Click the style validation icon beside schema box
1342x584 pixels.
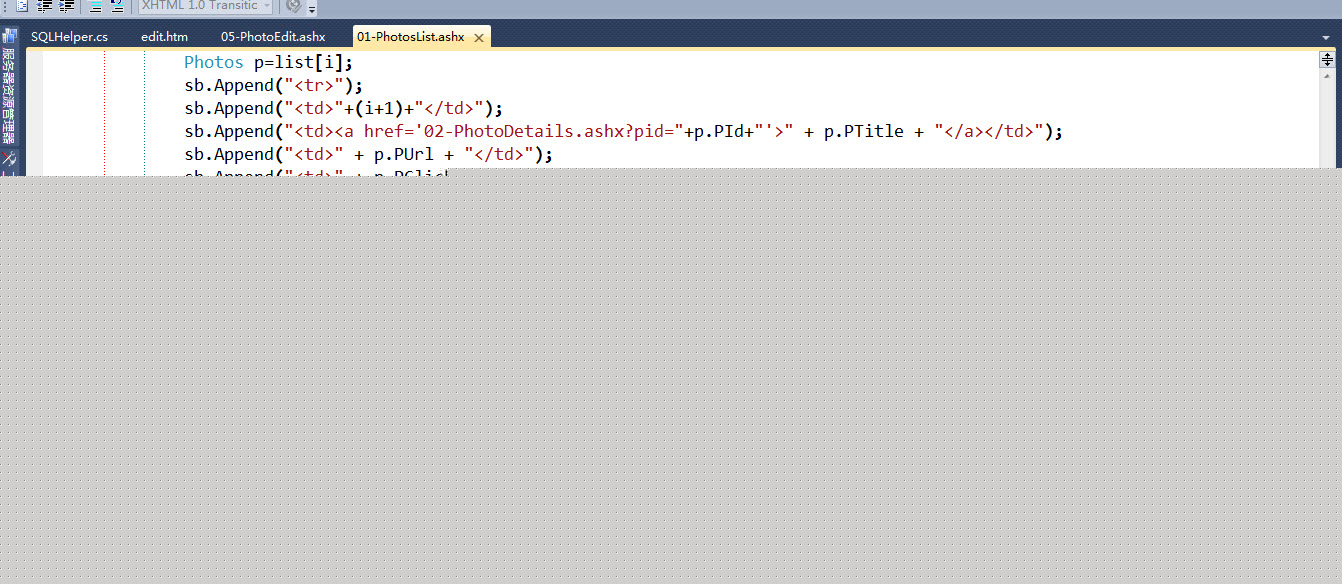coord(293,6)
